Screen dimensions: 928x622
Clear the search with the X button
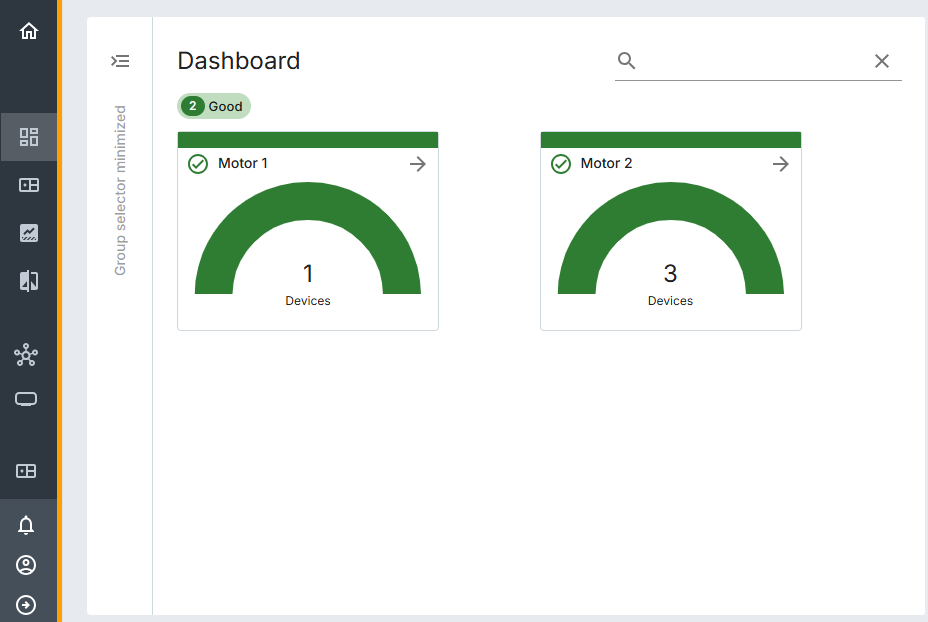(x=882, y=61)
